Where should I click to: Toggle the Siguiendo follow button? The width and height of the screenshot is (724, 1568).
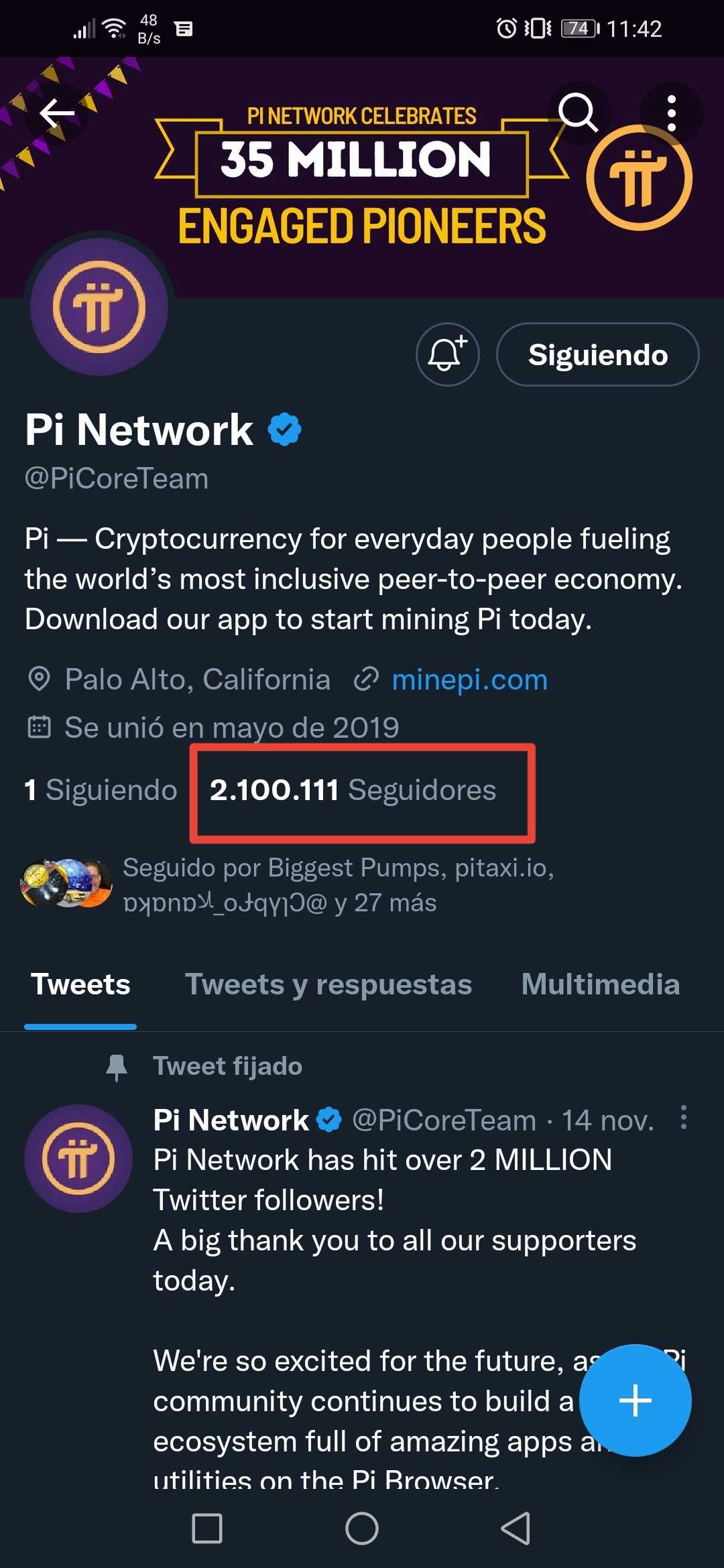click(597, 354)
